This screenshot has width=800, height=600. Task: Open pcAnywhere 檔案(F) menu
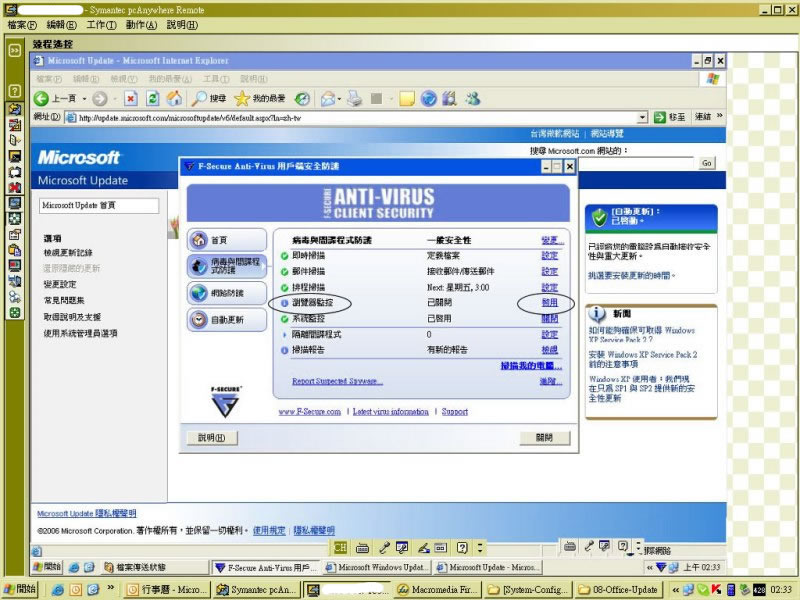[22, 25]
